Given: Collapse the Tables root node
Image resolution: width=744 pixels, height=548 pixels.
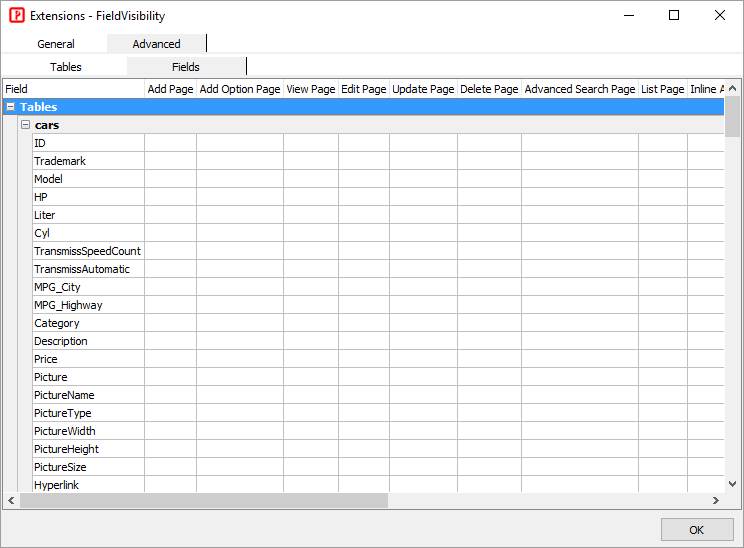Looking at the screenshot, I should click(x=10, y=107).
